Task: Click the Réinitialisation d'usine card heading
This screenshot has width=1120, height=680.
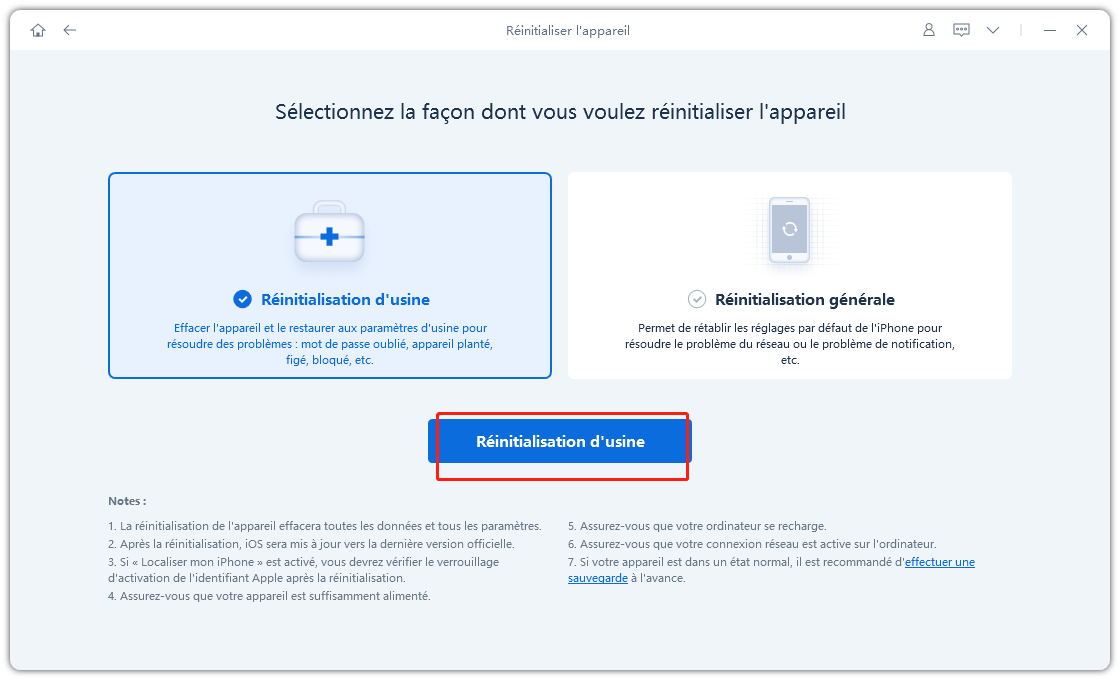Action: click(346, 299)
